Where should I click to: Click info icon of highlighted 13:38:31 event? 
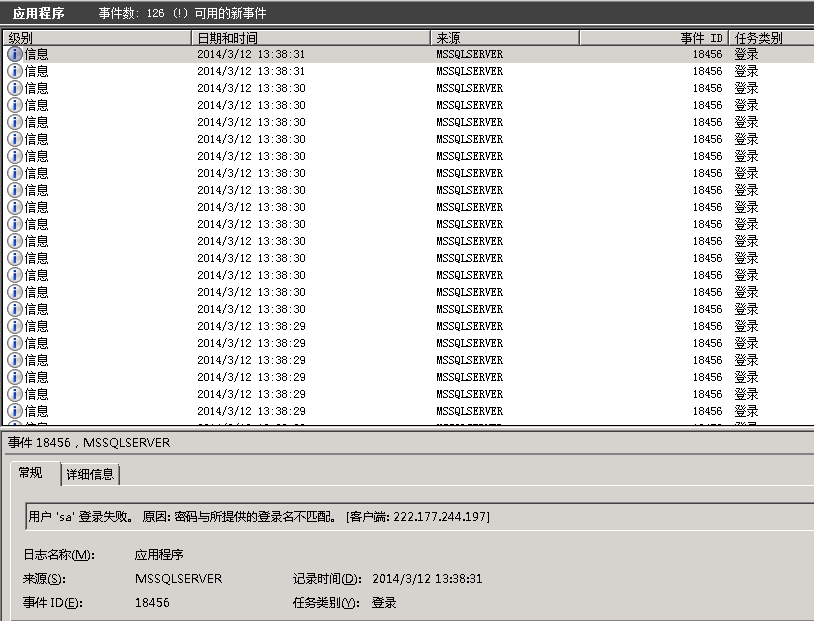15,54
